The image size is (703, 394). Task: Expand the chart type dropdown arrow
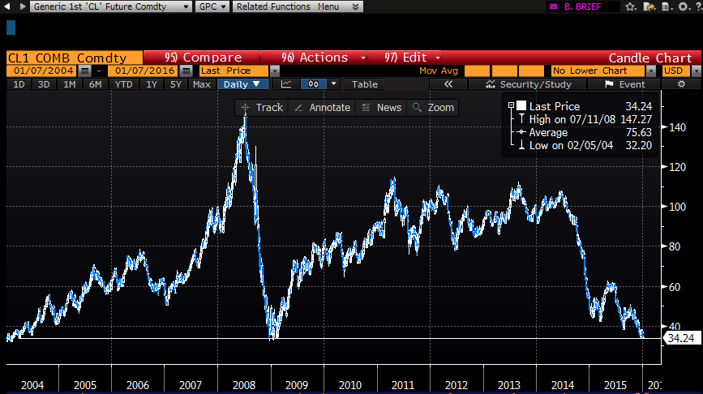tap(334, 84)
